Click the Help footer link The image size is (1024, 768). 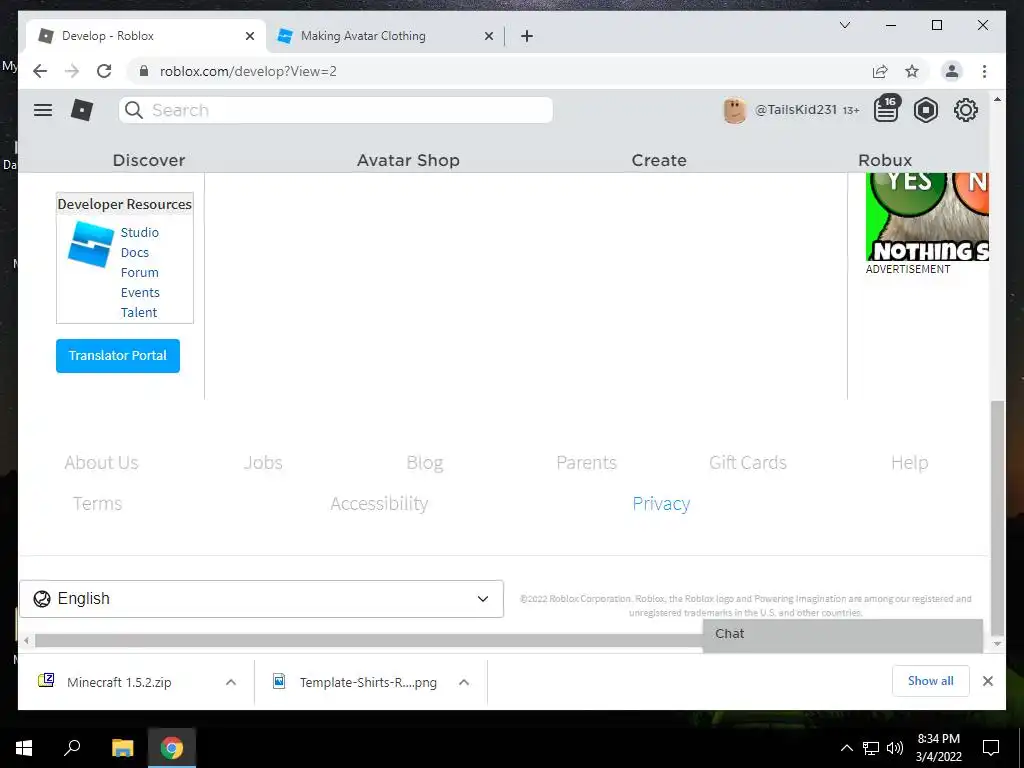909,462
